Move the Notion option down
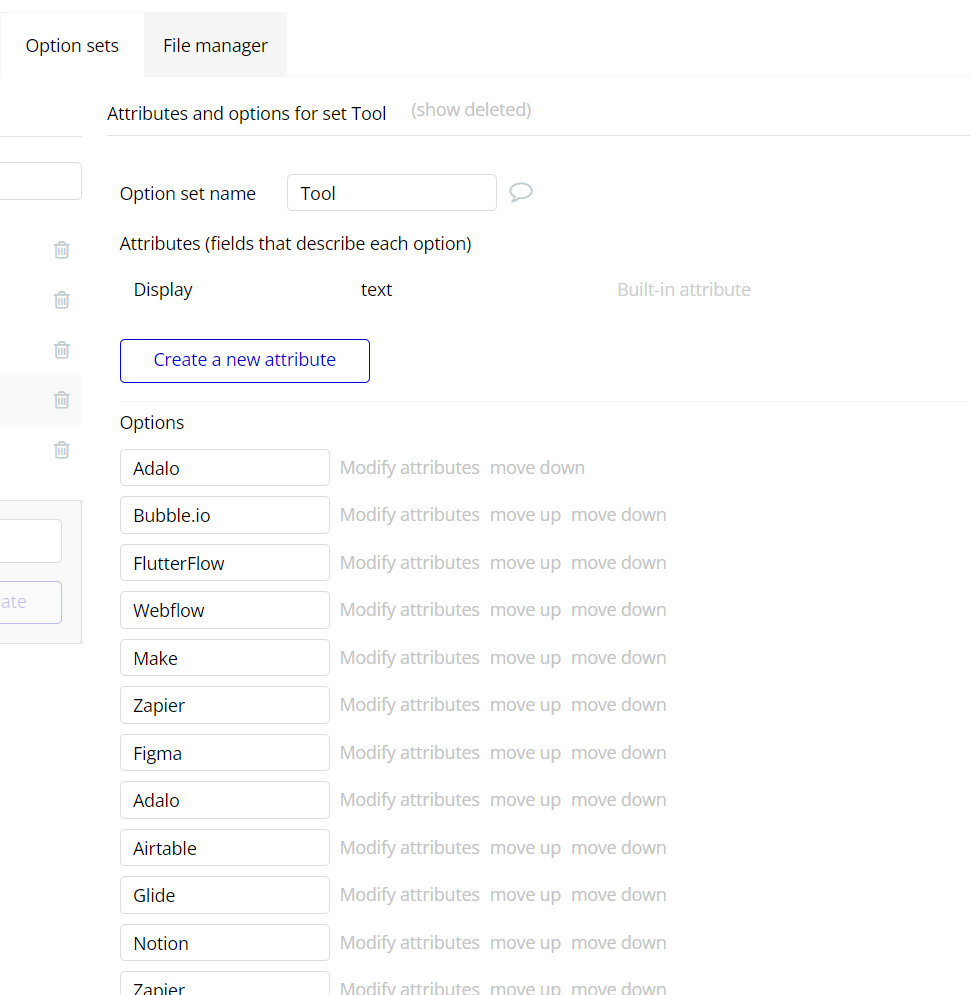This screenshot has height=995, width=970. [x=618, y=943]
